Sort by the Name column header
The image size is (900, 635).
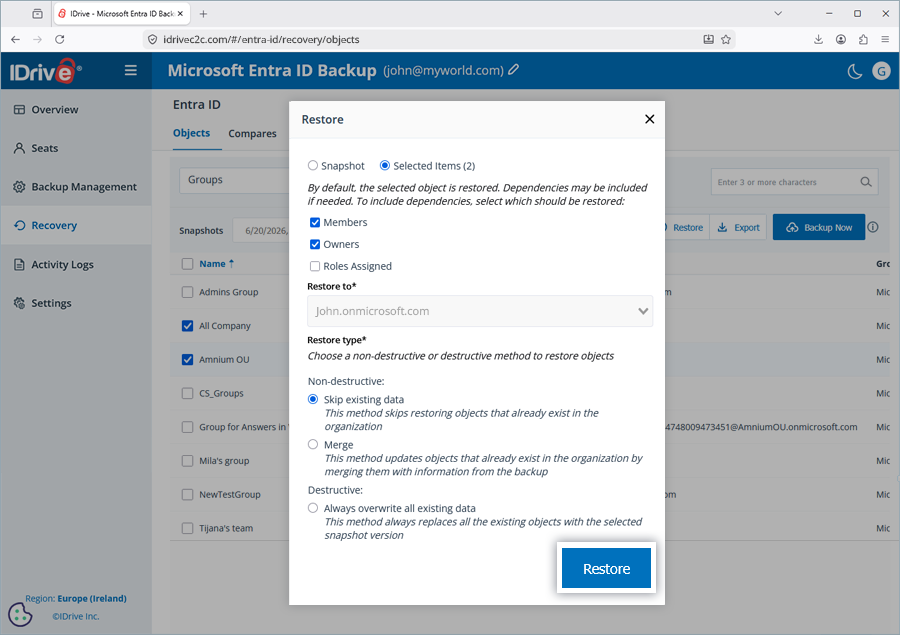tap(216, 264)
